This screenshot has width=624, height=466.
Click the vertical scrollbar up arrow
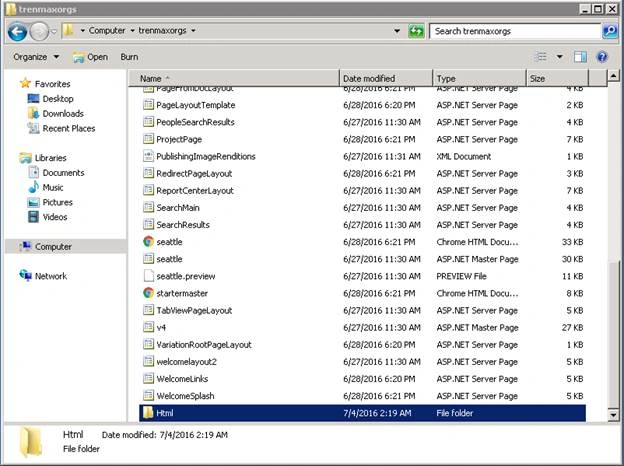pyautogui.click(x=613, y=76)
